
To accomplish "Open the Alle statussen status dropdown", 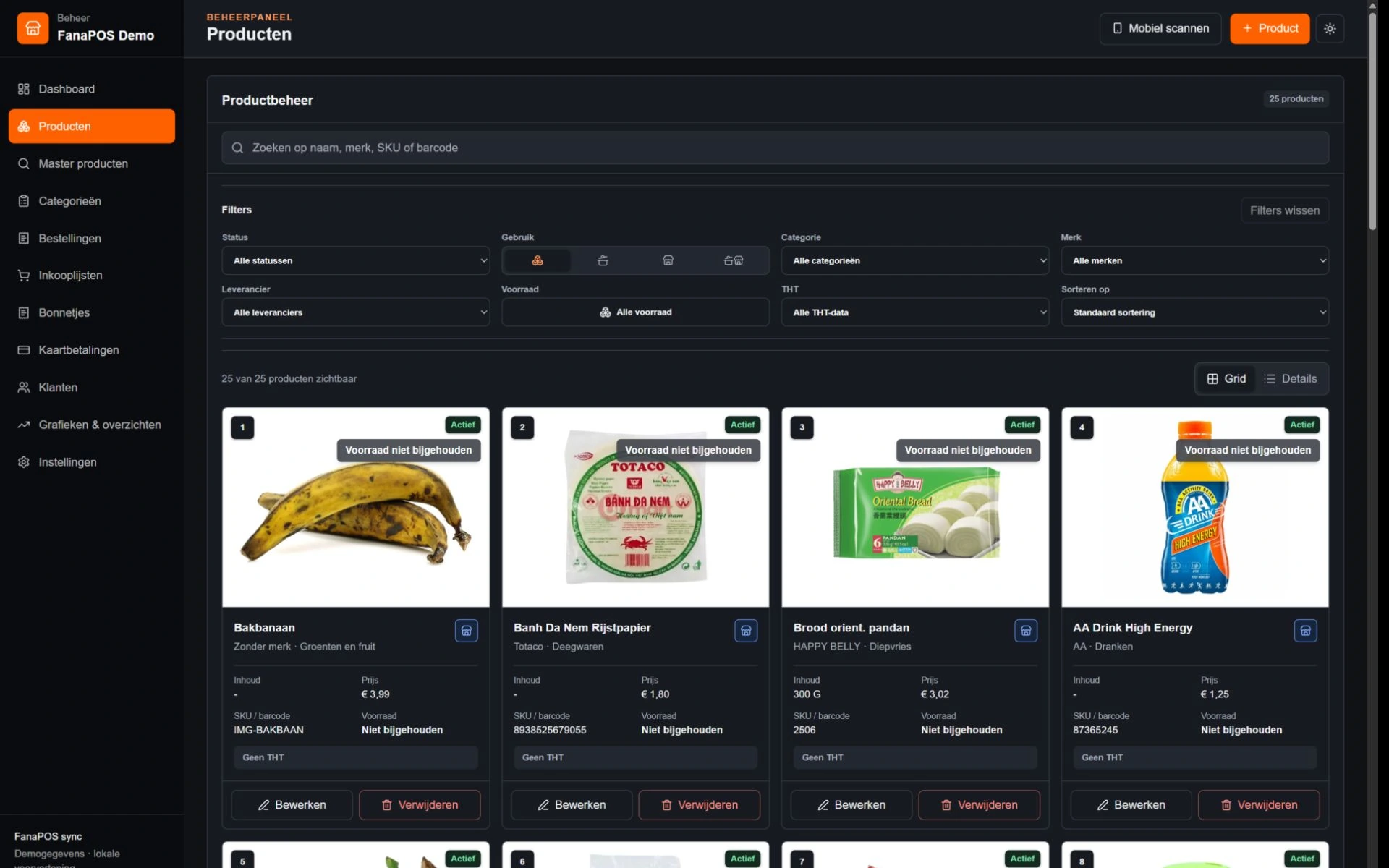I will pos(356,260).
